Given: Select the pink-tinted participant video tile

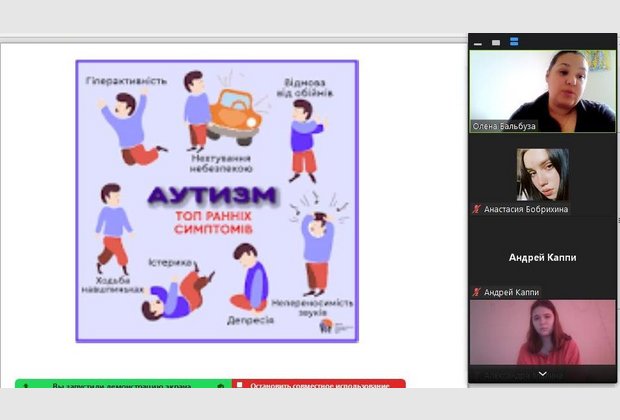Looking at the screenshot, I should pyautogui.click(x=542, y=332).
